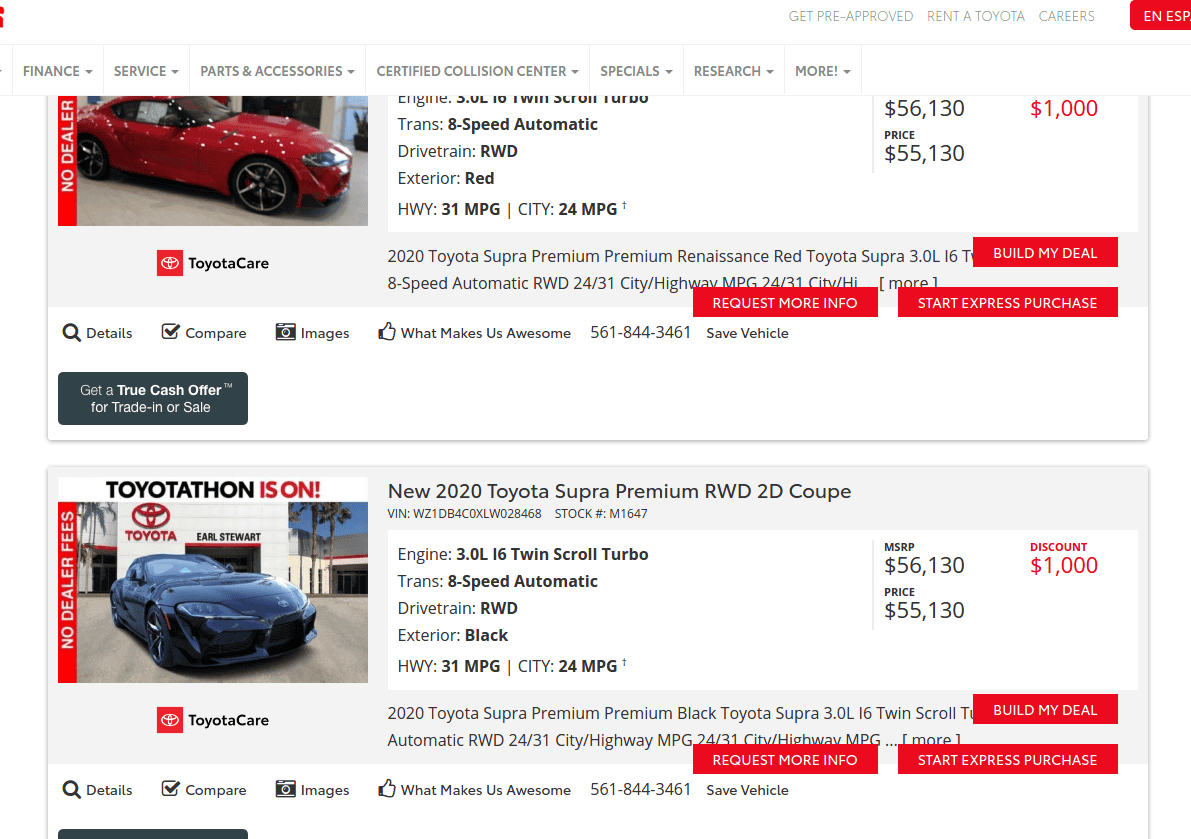Open camera Images icon for red Supra
This screenshot has height=839, width=1191.
tap(286, 333)
